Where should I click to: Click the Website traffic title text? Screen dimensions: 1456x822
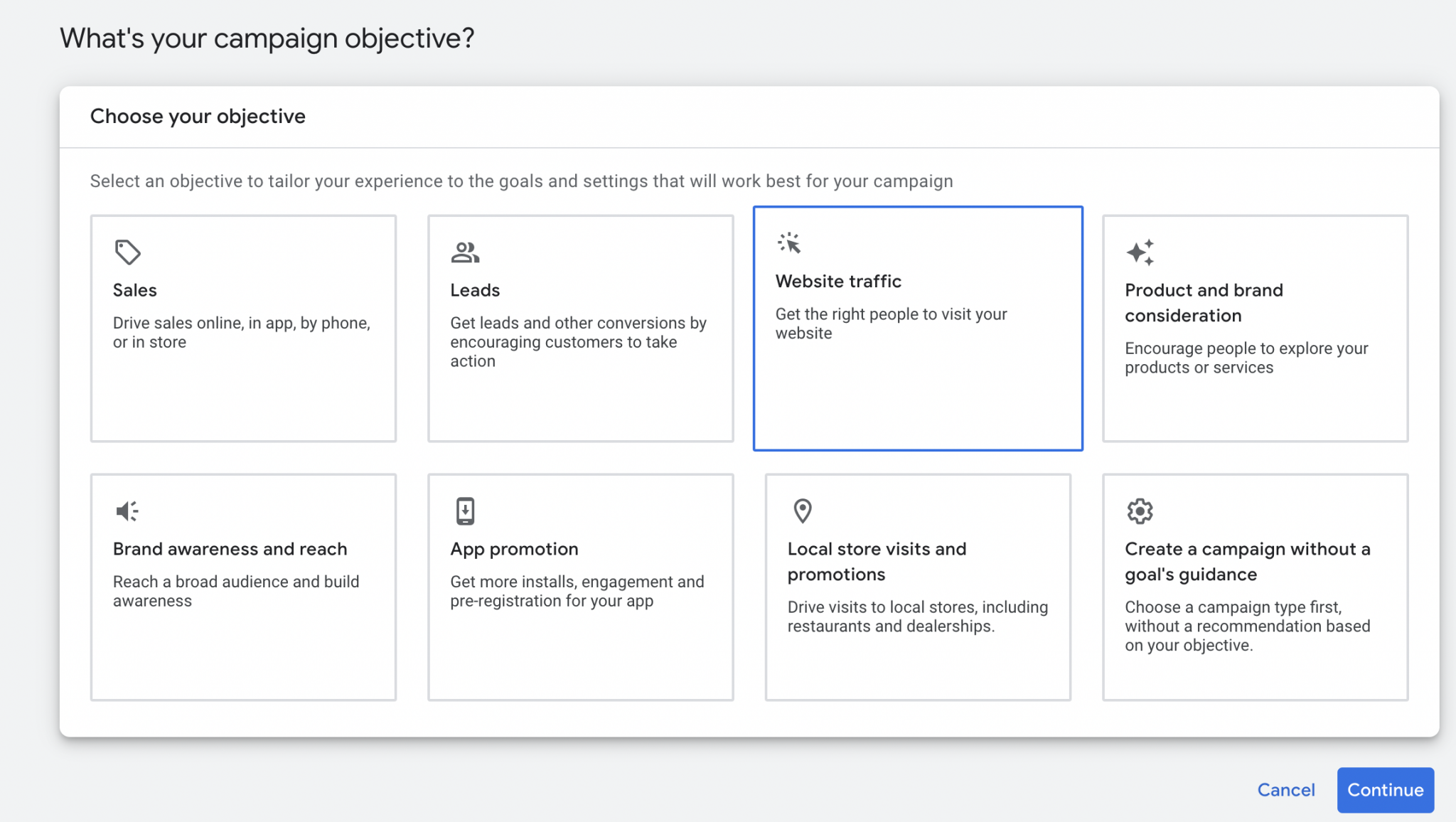(x=837, y=281)
